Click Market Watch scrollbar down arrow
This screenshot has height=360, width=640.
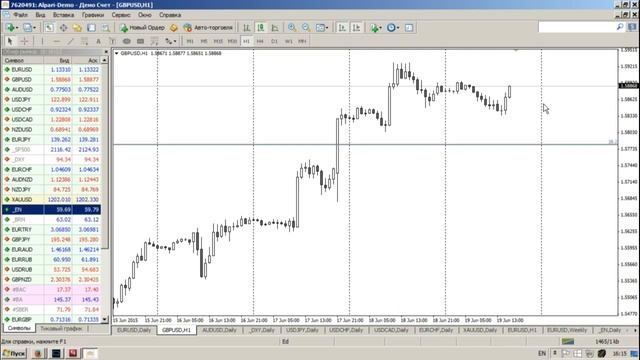(x=104, y=320)
